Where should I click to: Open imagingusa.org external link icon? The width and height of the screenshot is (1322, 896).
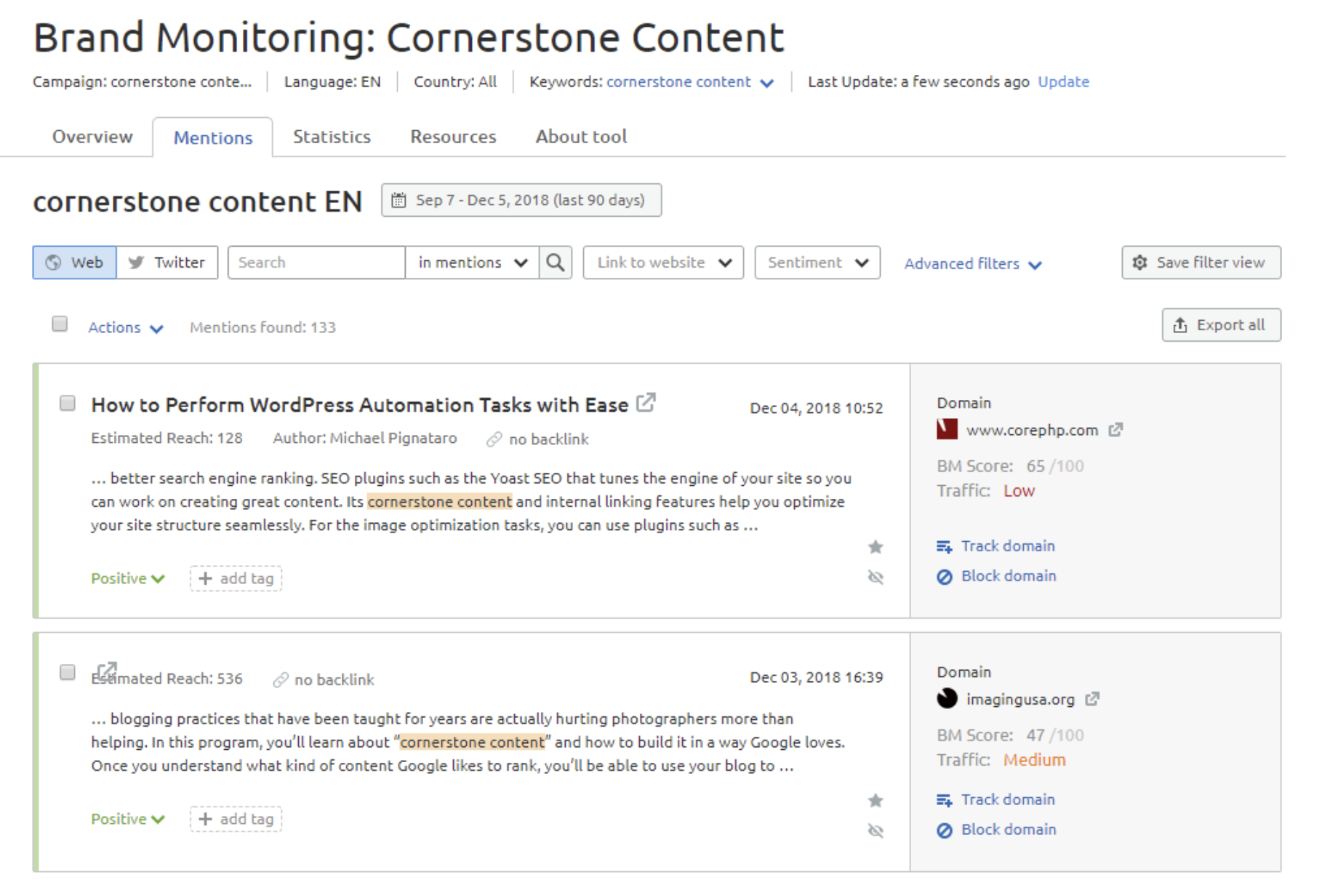pos(1092,699)
